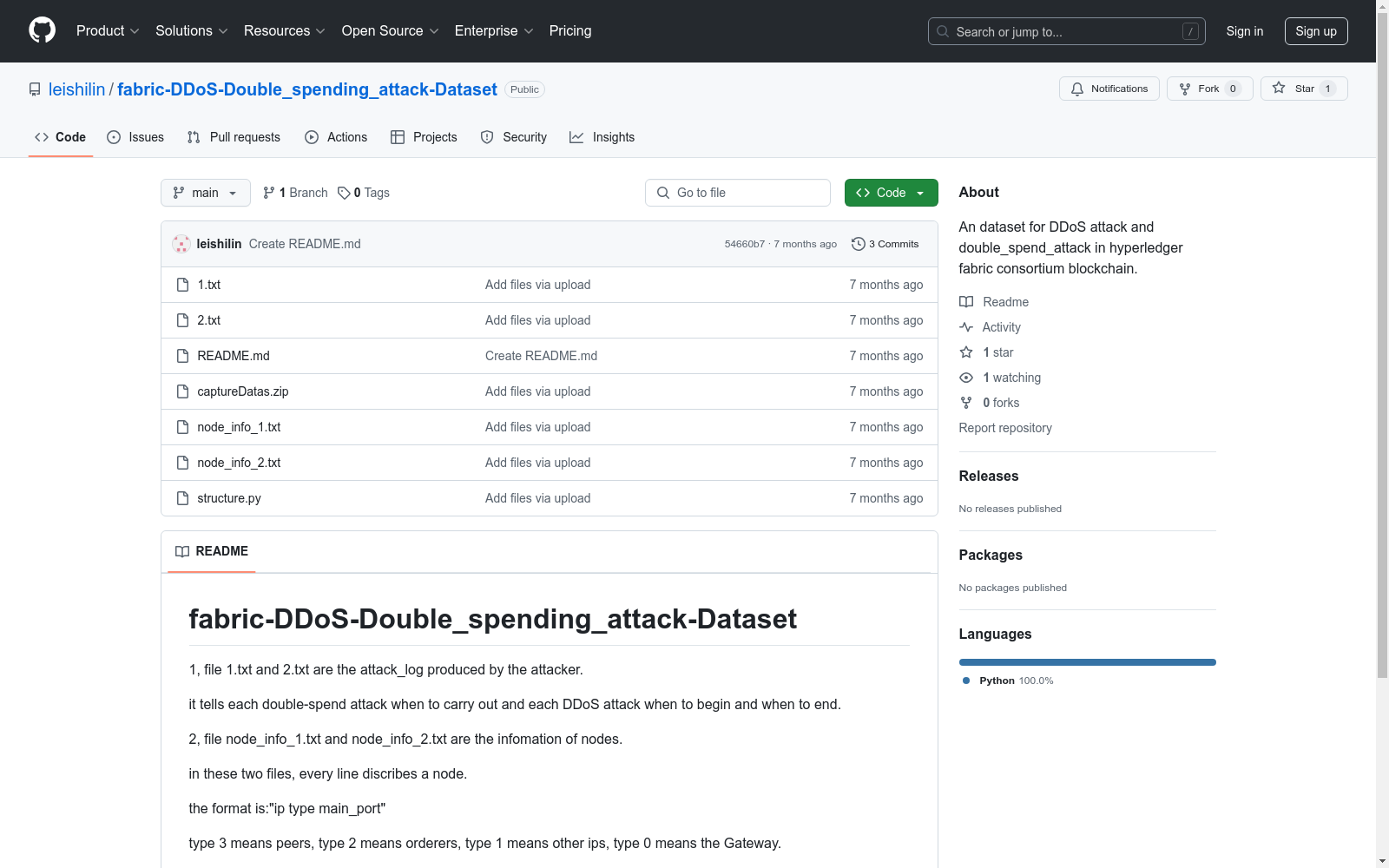This screenshot has width=1389, height=868.
Task: Open the Pricing page
Action: 570,31
